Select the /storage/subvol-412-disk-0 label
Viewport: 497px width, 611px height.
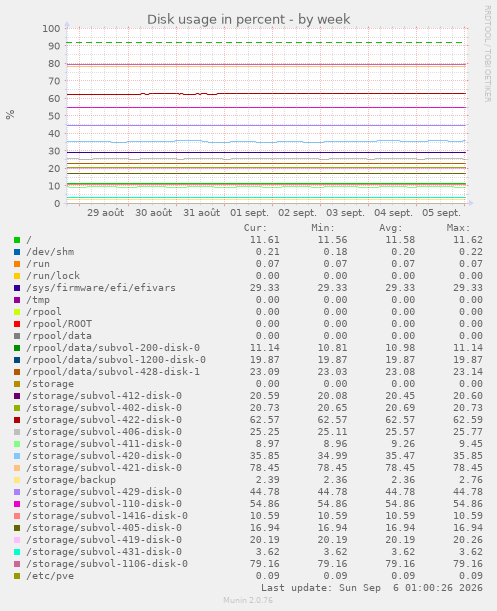(x=104, y=396)
